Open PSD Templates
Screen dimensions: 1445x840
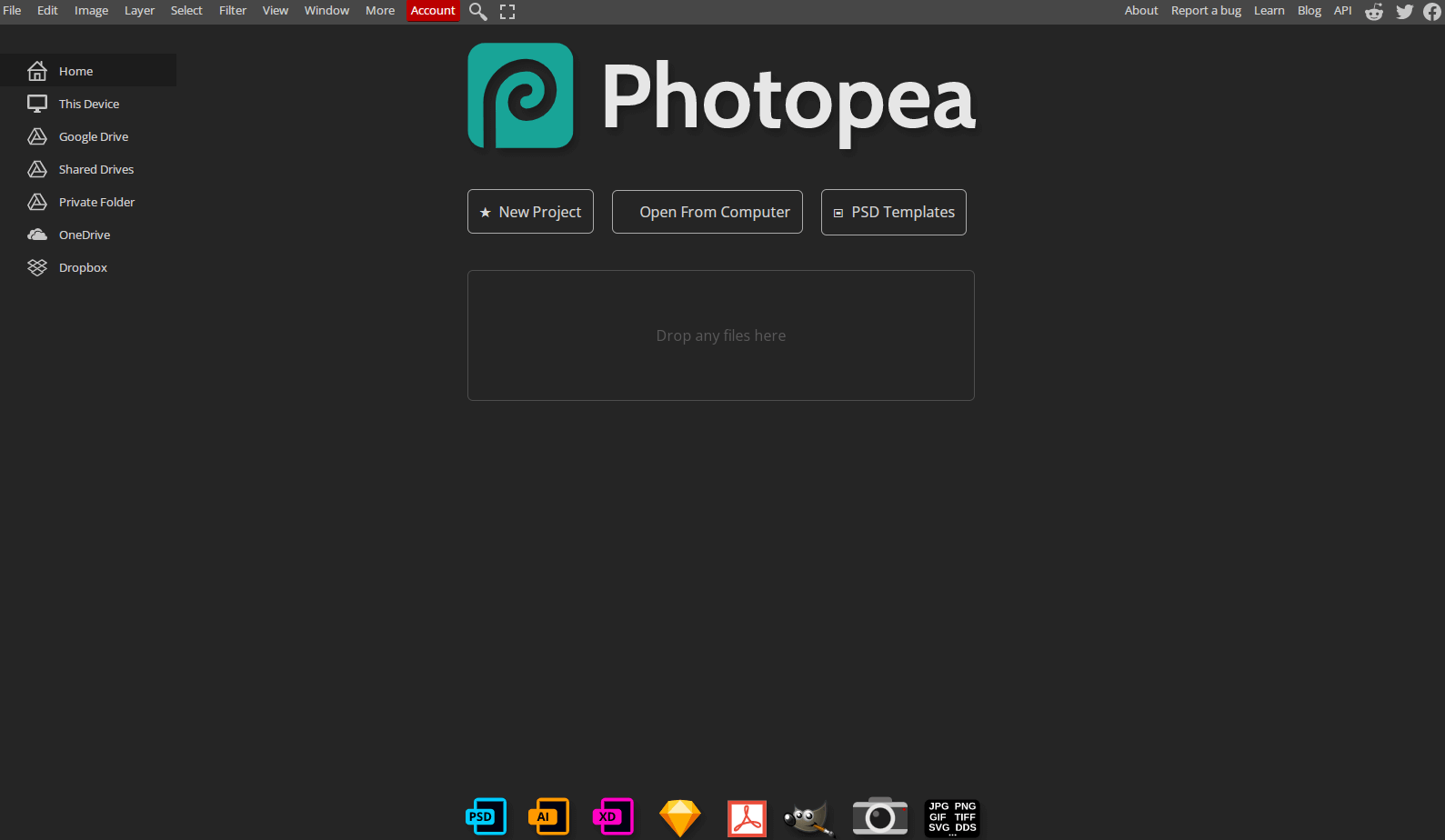coord(894,212)
